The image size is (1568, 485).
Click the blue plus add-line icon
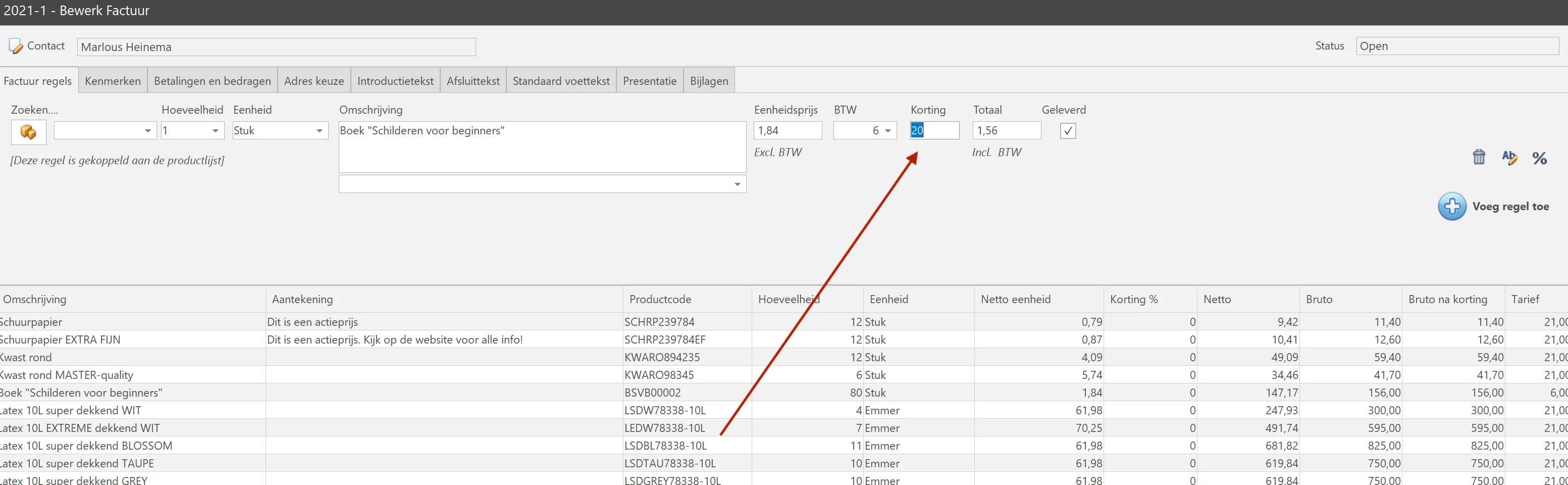point(1452,207)
